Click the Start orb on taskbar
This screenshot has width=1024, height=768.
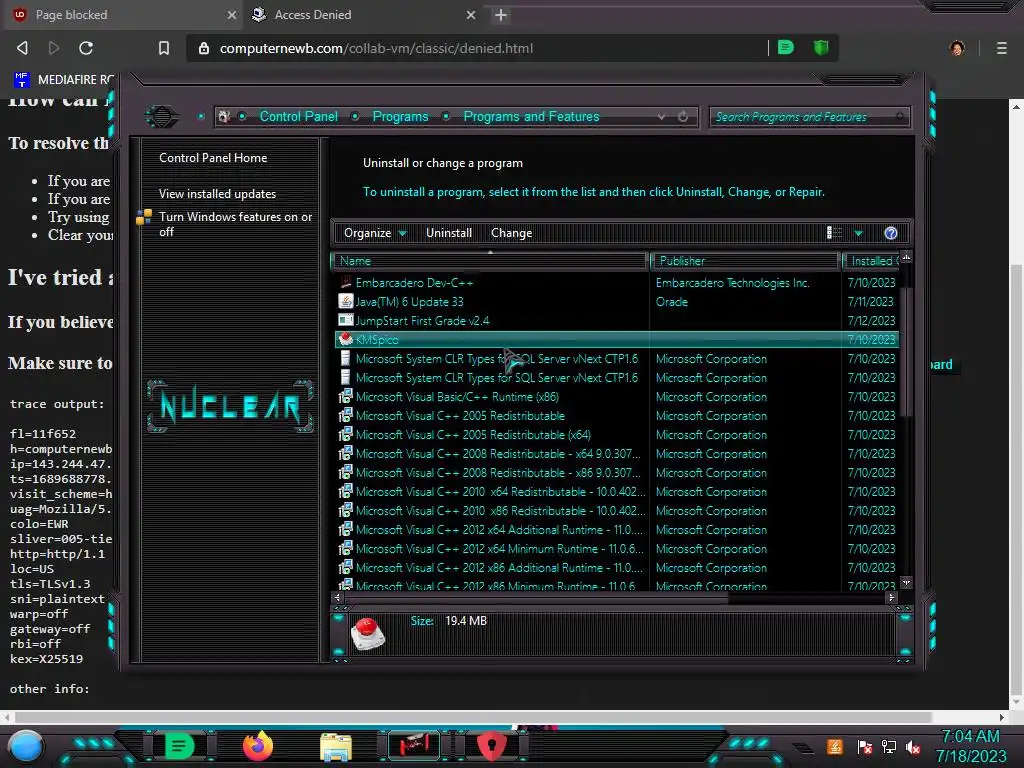[x=26, y=746]
